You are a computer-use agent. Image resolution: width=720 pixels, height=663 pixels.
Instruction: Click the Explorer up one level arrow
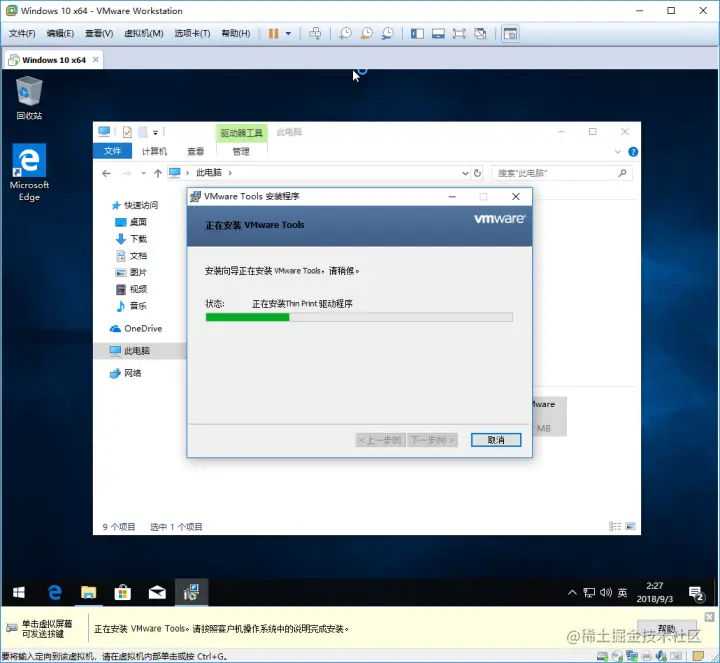click(x=158, y=173)
